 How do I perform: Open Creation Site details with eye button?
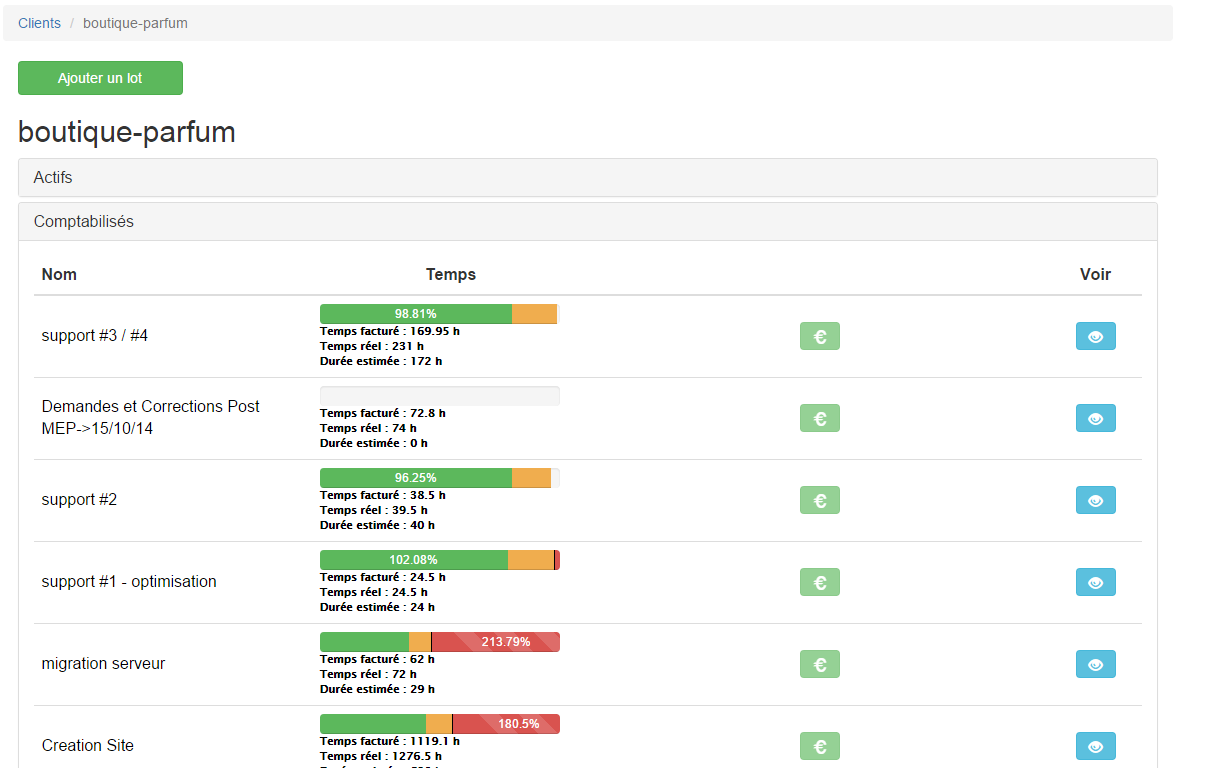(x=1095, y=747)
